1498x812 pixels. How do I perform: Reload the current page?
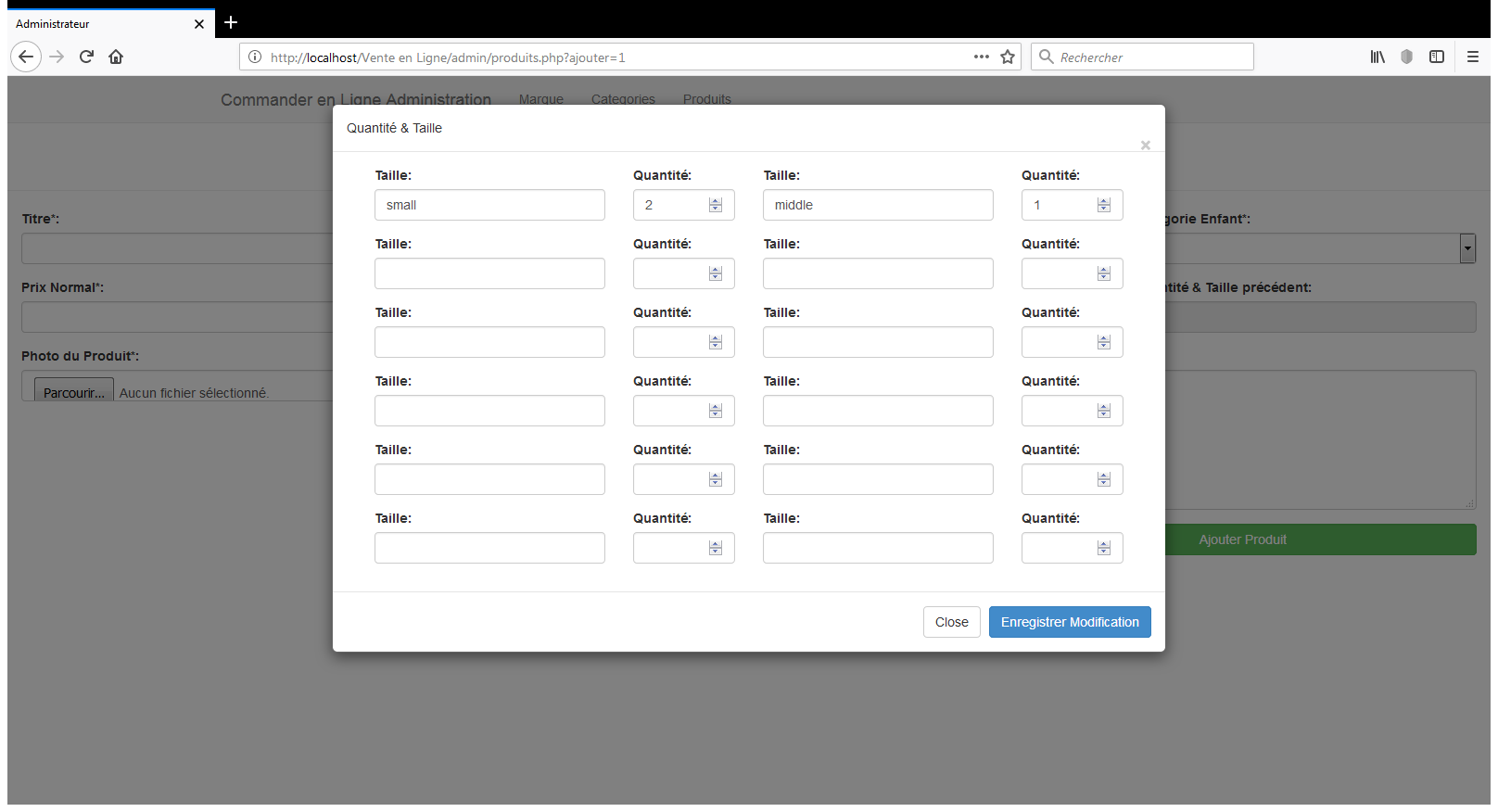coord(86,57)
